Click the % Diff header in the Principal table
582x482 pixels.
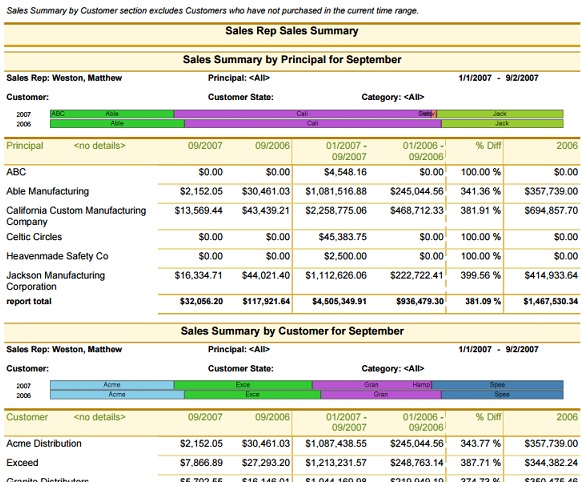tap(488, 145)
